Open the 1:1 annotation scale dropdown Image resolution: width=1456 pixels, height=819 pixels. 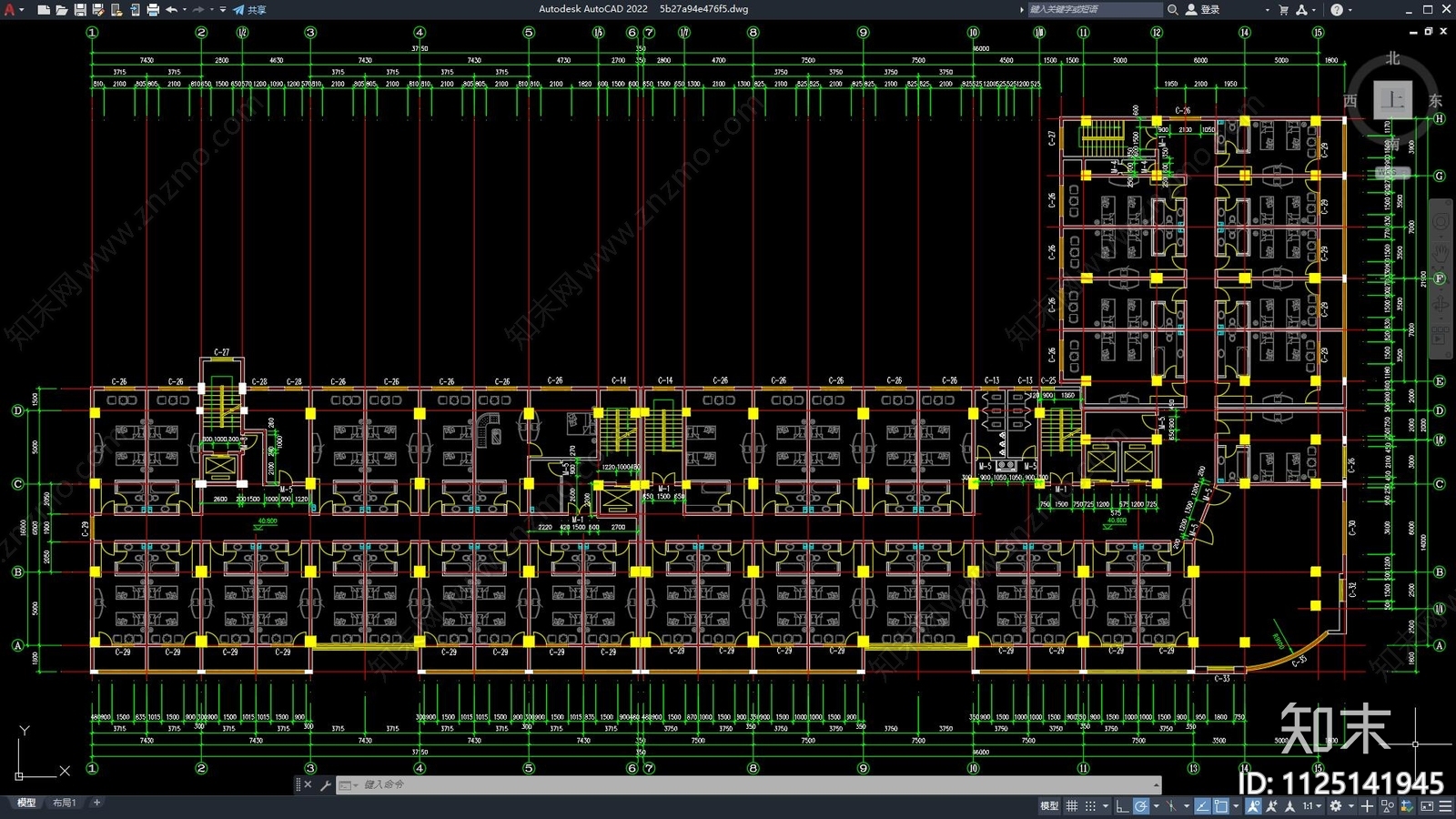[1311, 805]
